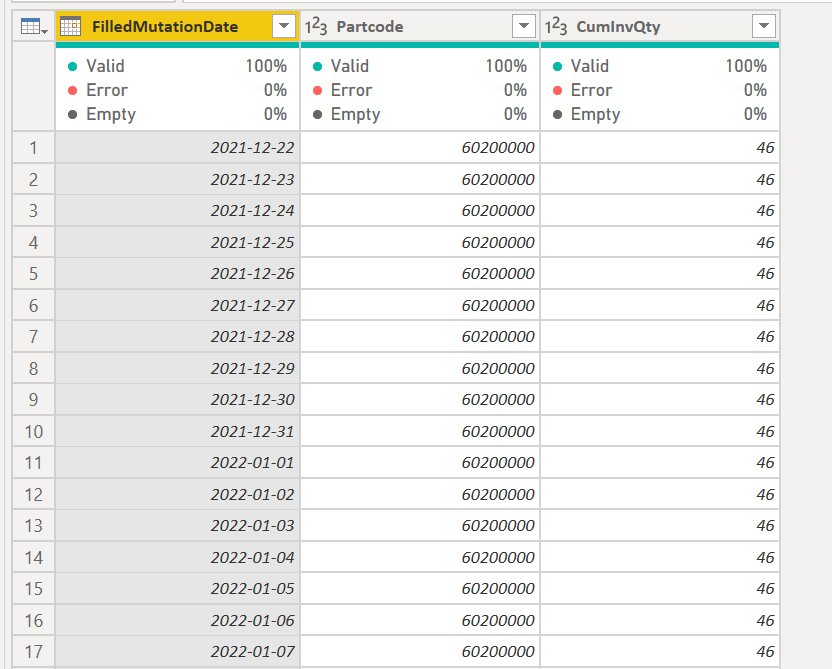Viewport: 832px width, 669px height.
Task: Change FilledMutationDate date type icon
Action: [71, 27]
